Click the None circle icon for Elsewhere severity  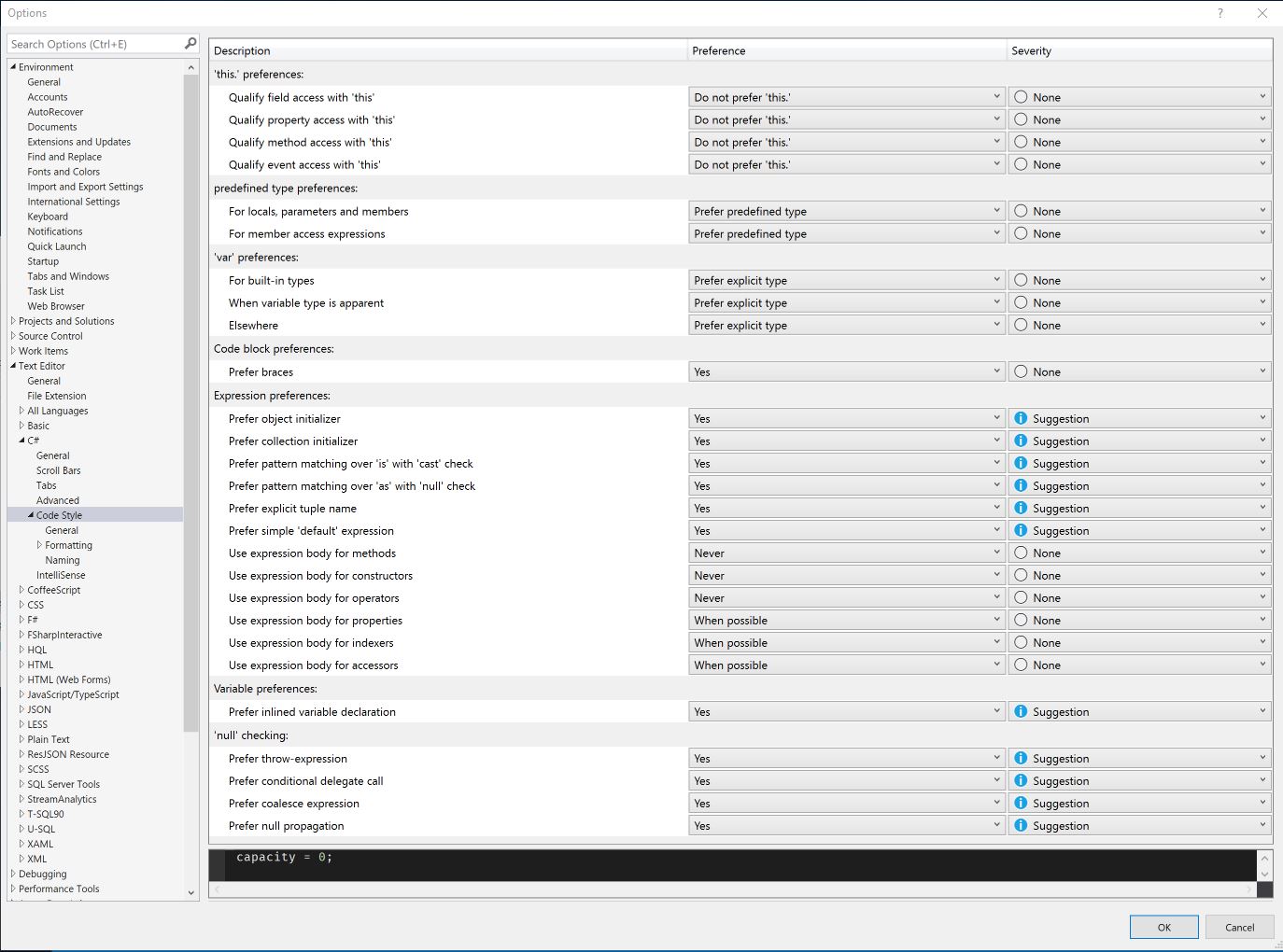coord(1021,326)
